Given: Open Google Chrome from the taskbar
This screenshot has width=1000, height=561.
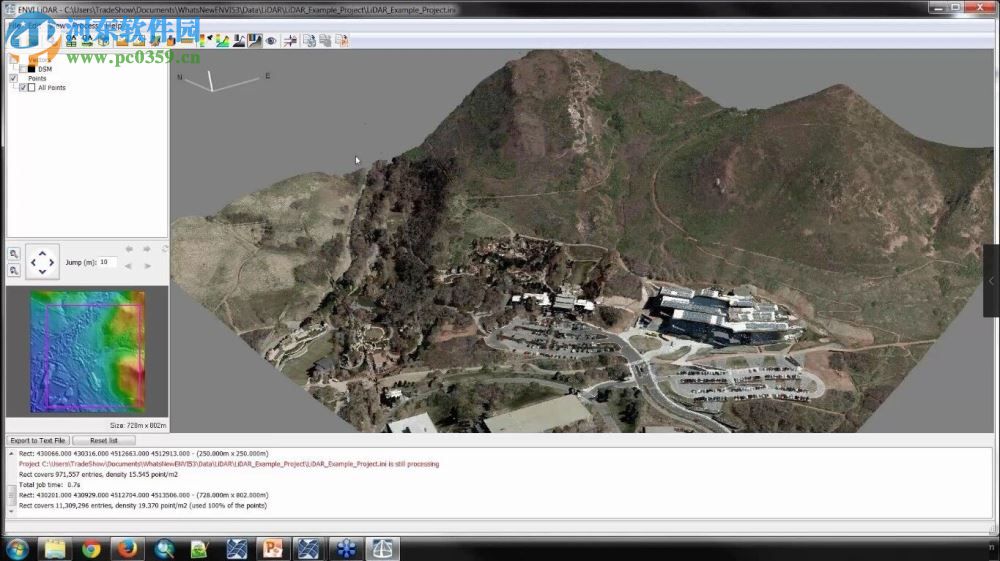Looking at the screenshot, I should 91,549.
